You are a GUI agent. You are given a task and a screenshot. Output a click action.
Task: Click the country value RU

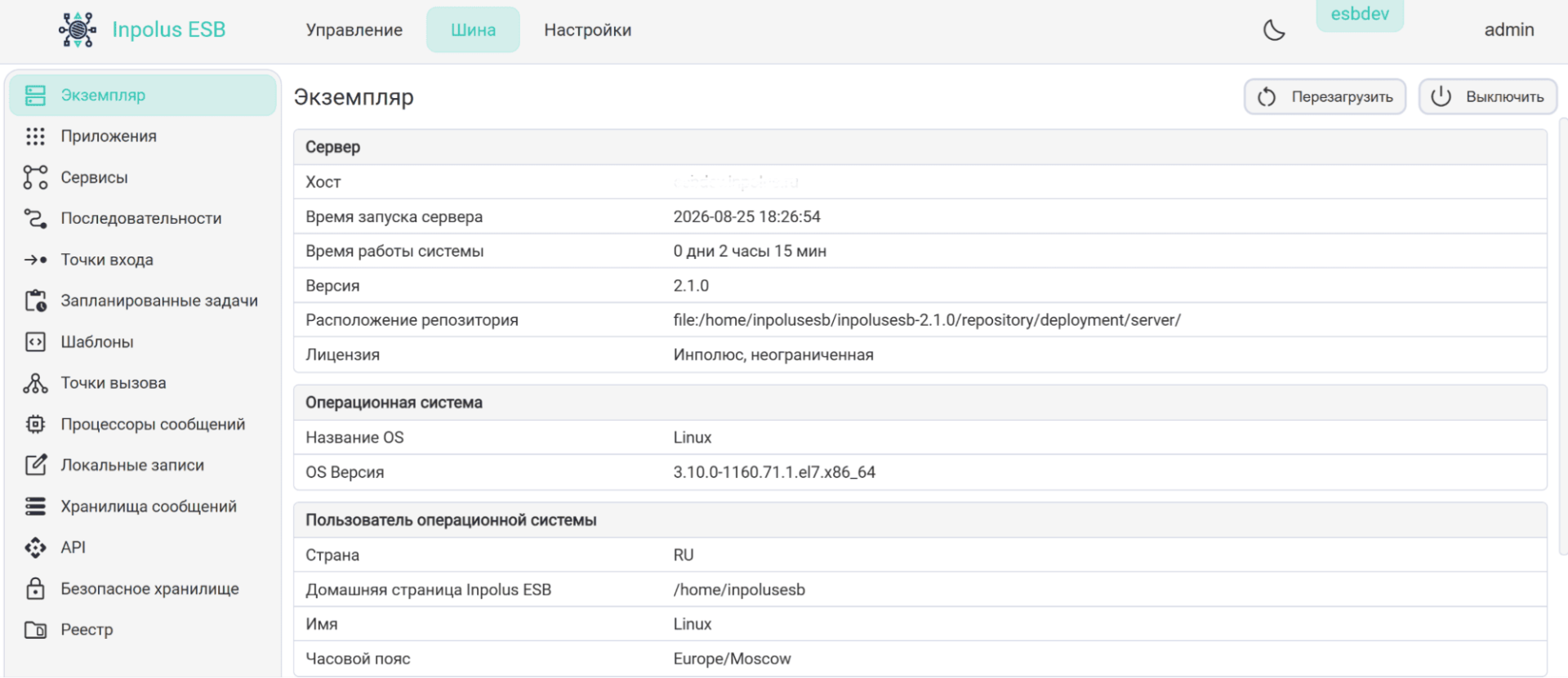coord(684,555)
